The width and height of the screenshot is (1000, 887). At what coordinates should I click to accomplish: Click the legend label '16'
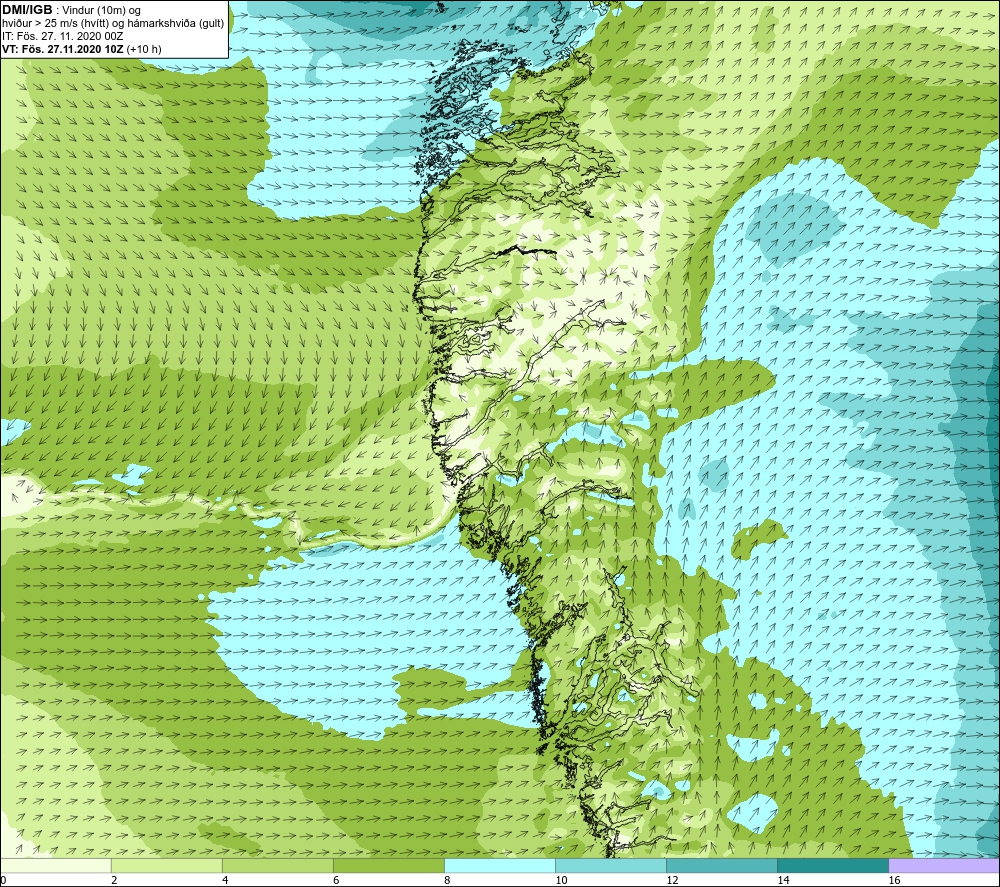click(894, 881)
